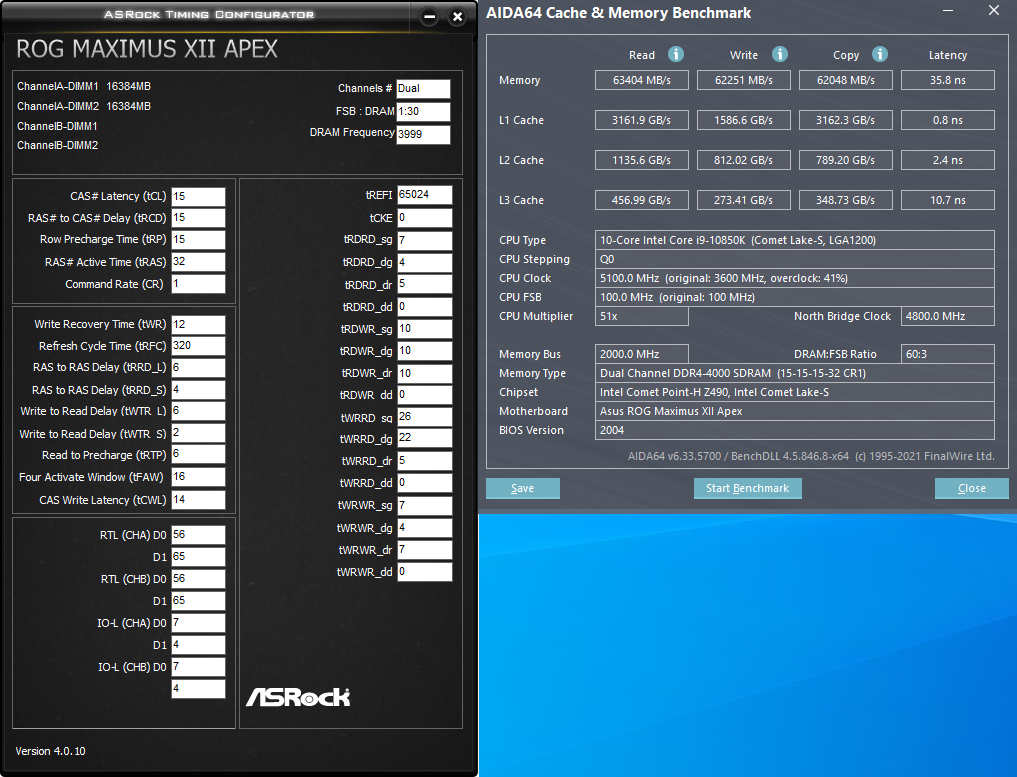Click the DRAM:FSB Ratio 60:3 value

coord(948,354)
